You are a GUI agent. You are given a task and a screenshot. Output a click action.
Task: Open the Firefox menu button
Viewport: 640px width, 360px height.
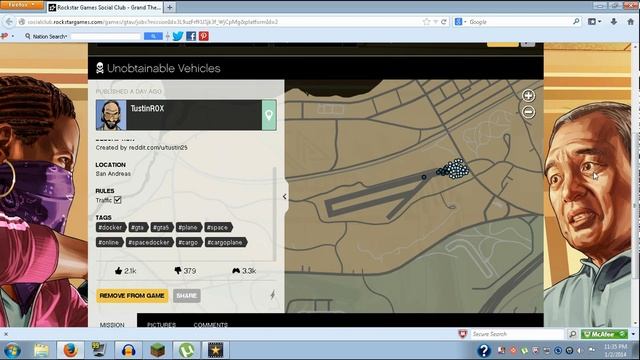coord(21,5)
